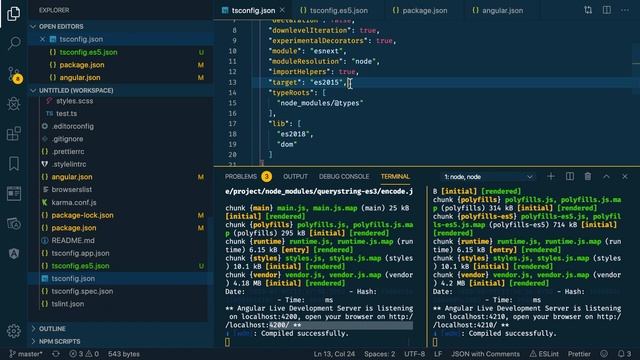Open the editor More Actions menu
640x360 pixels.
625,10
